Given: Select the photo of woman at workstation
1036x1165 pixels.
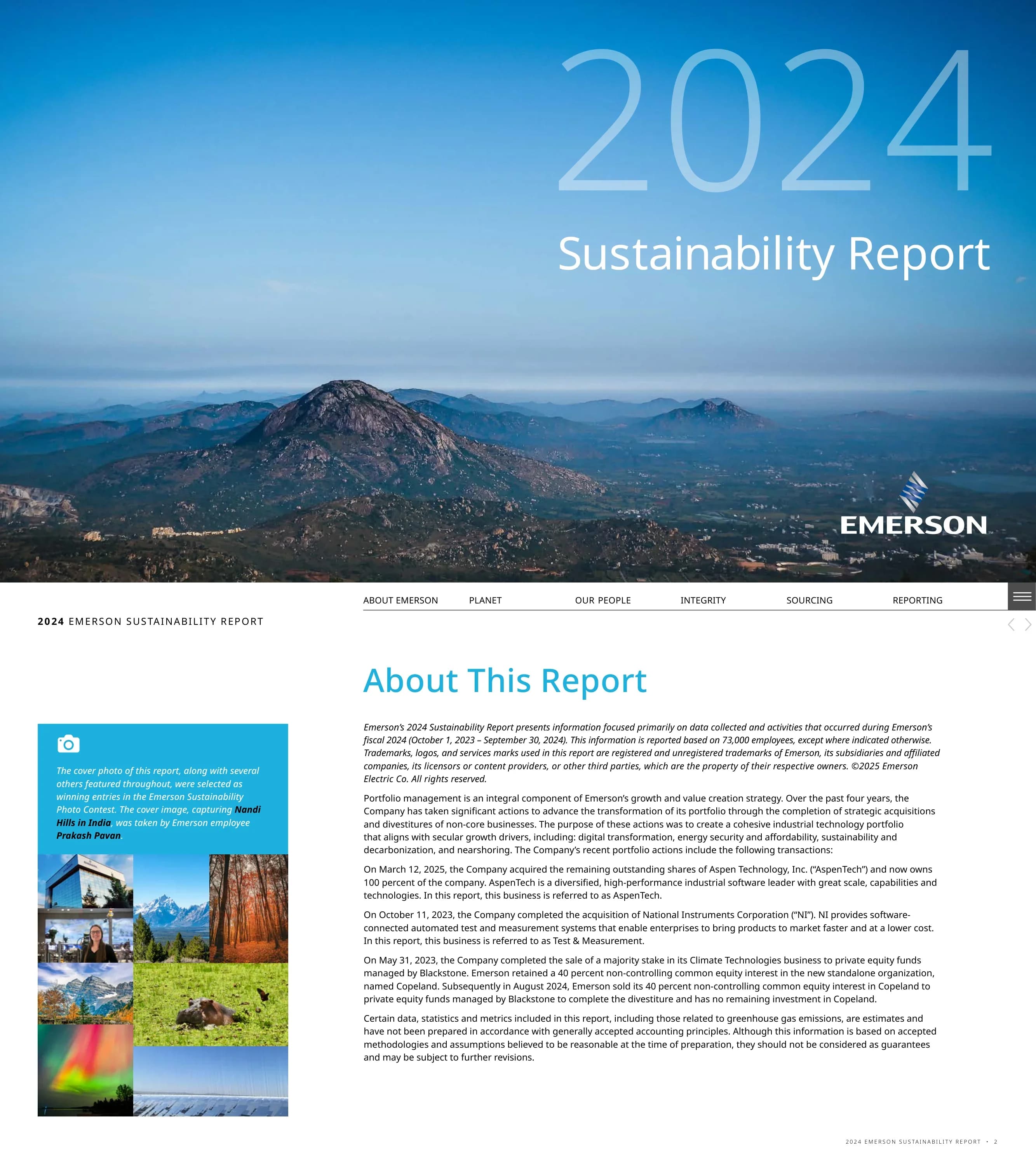Looking at the screenshot, I should [85, 936].
